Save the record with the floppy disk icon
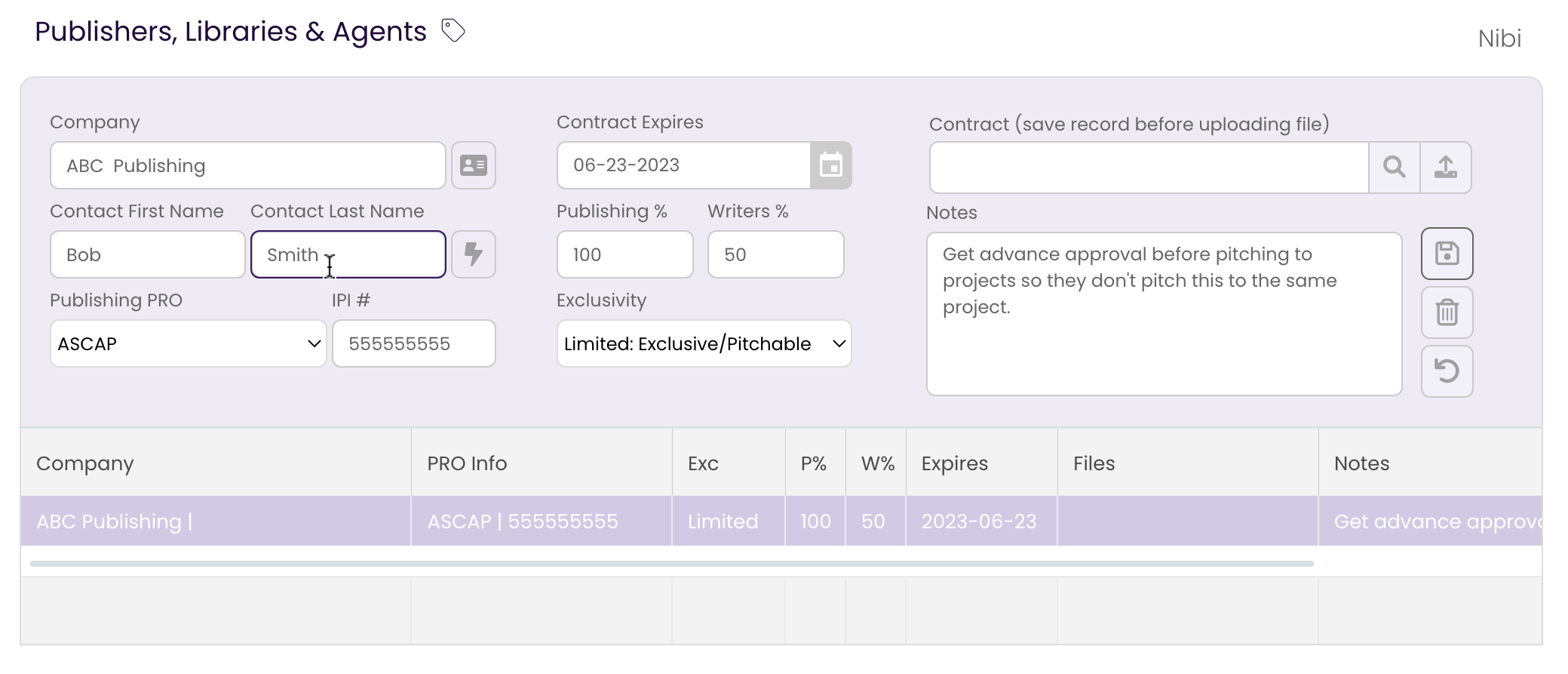1568x674 pixels. click(1447, 254)
